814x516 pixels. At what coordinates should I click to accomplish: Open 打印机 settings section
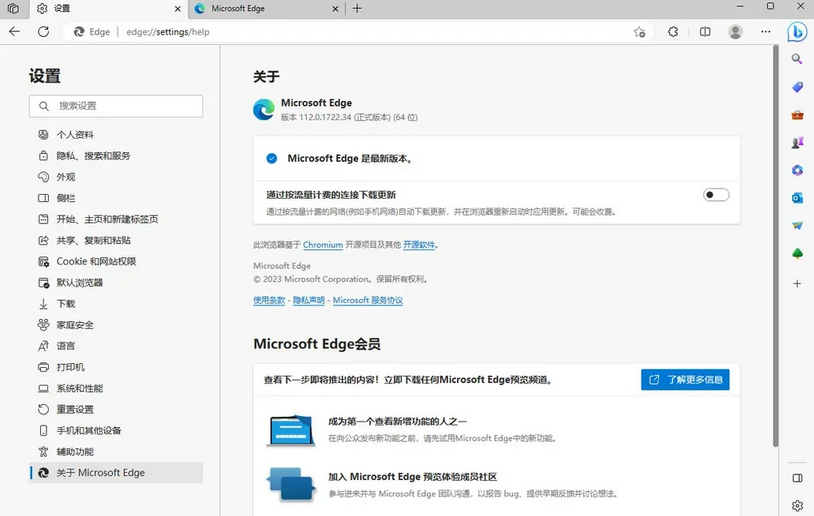click(x=116, y=367)
